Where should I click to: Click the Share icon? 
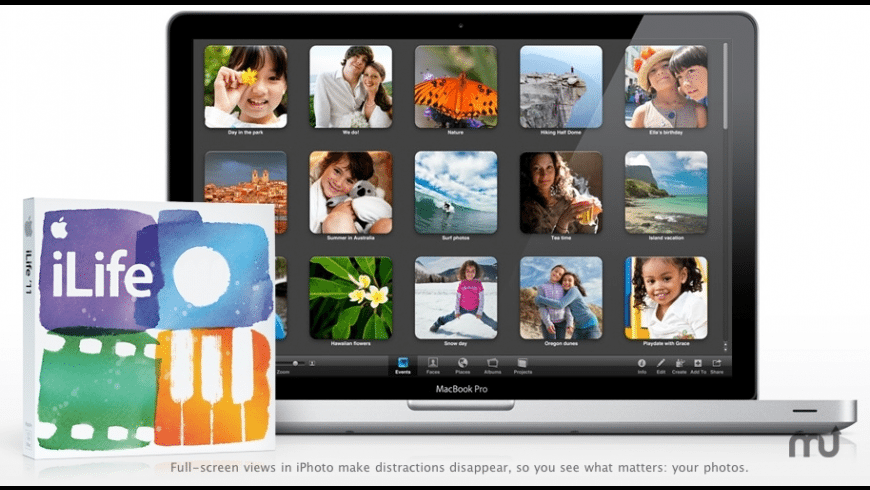click(717, 365)
